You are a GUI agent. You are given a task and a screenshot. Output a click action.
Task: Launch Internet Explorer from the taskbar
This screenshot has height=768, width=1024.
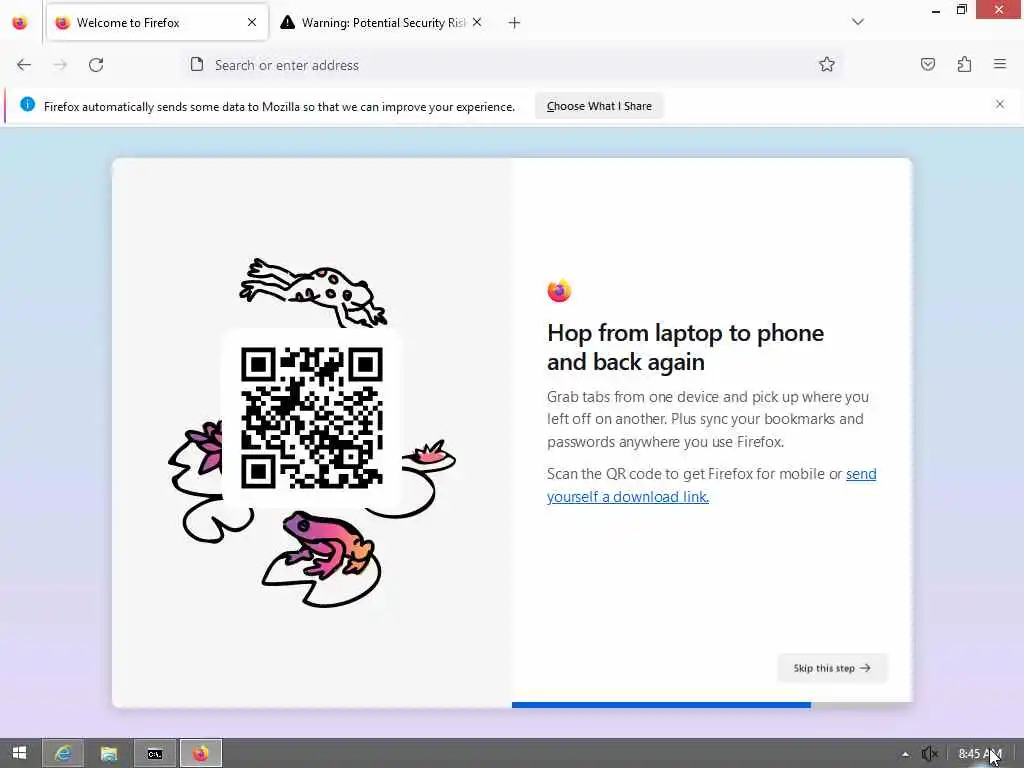[63, 754]
